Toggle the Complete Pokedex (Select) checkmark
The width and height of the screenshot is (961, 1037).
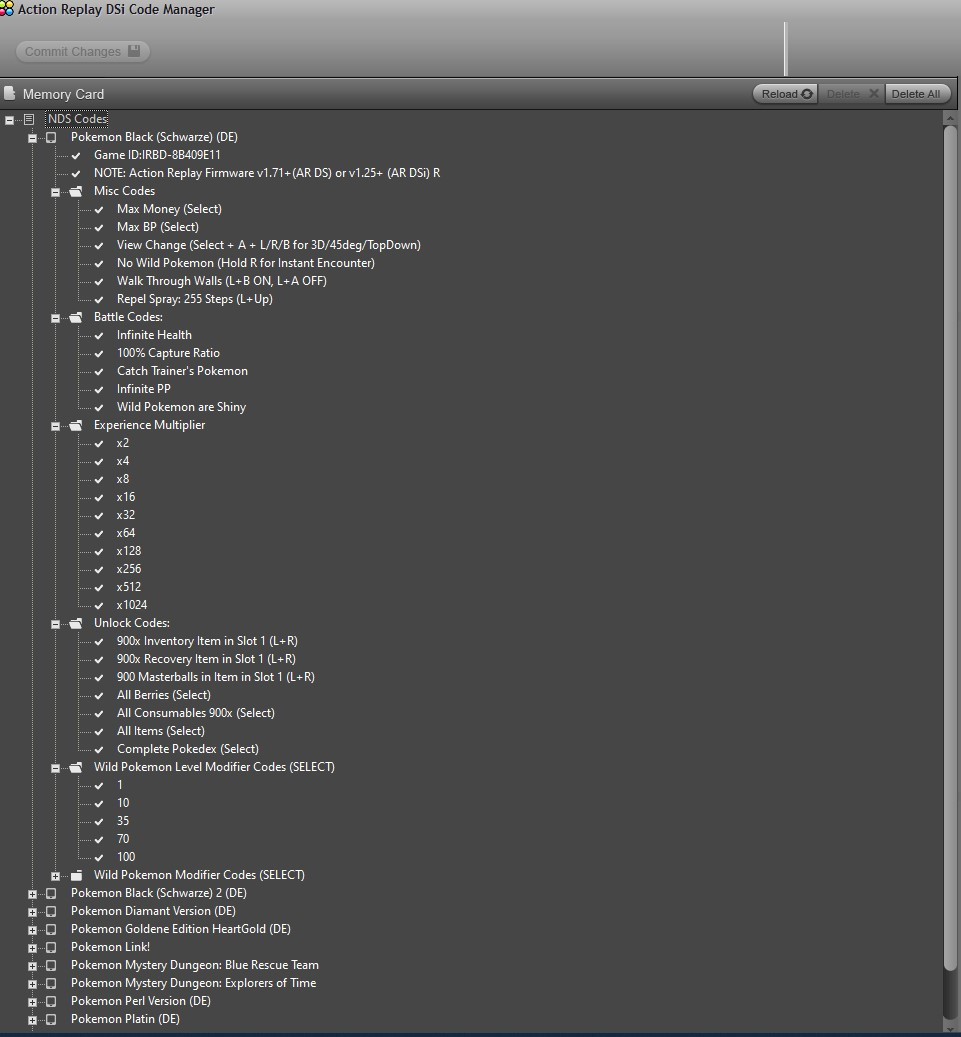[99, 749]
